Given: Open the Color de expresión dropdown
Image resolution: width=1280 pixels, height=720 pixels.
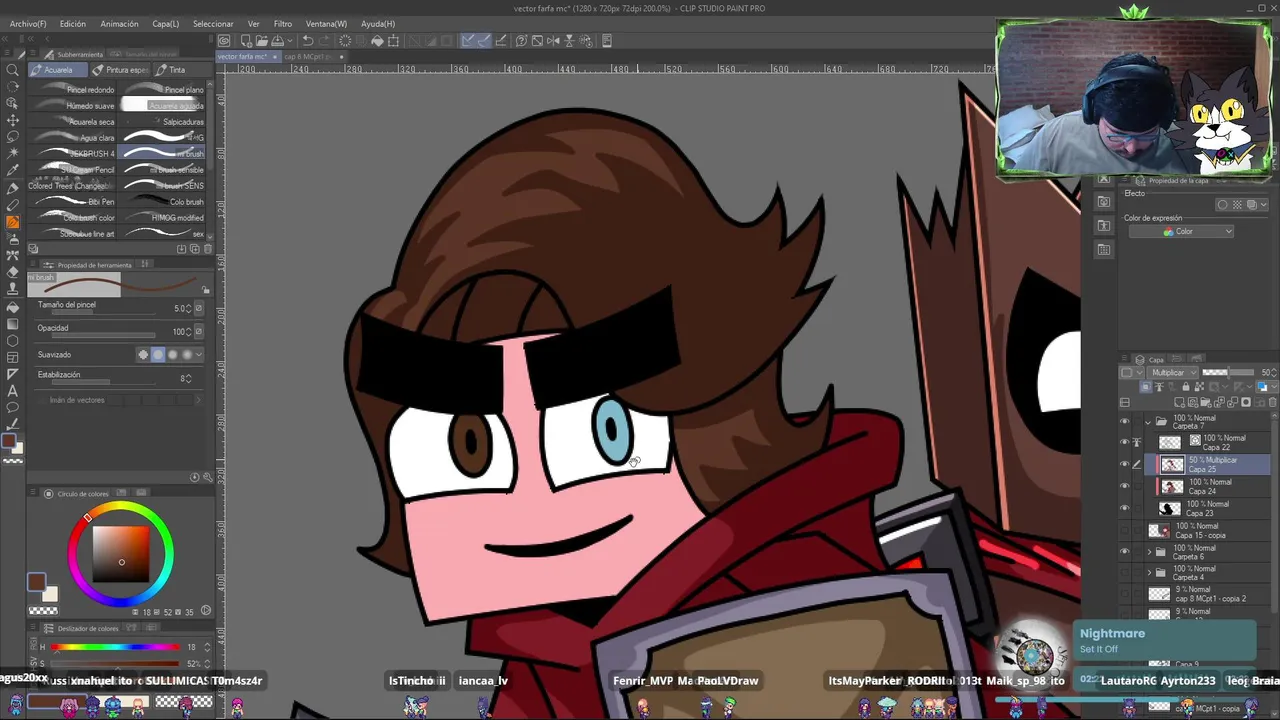Looking at the screenshot, I should pos(1182,232).
